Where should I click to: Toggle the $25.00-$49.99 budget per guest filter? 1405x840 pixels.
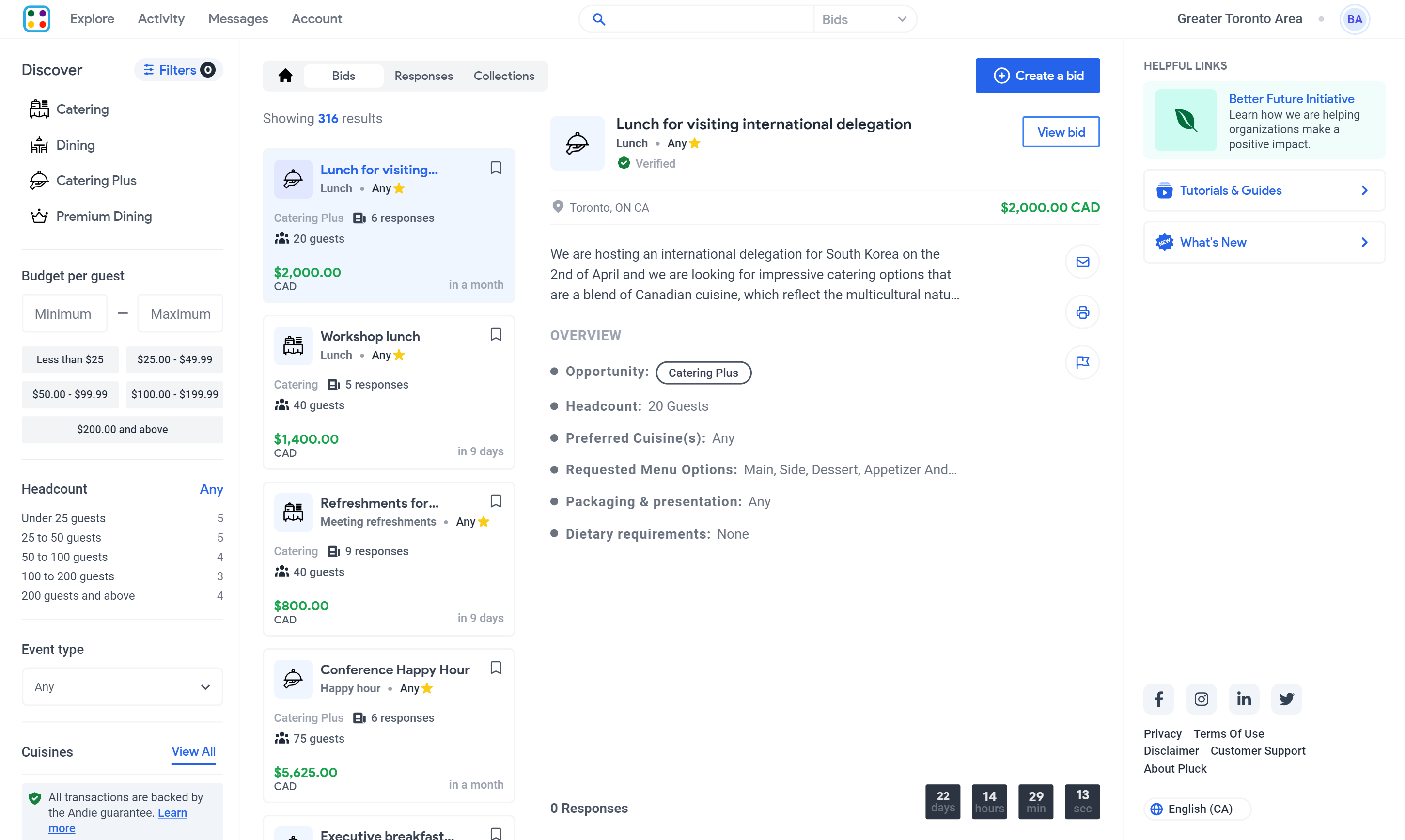pos(174,359)
